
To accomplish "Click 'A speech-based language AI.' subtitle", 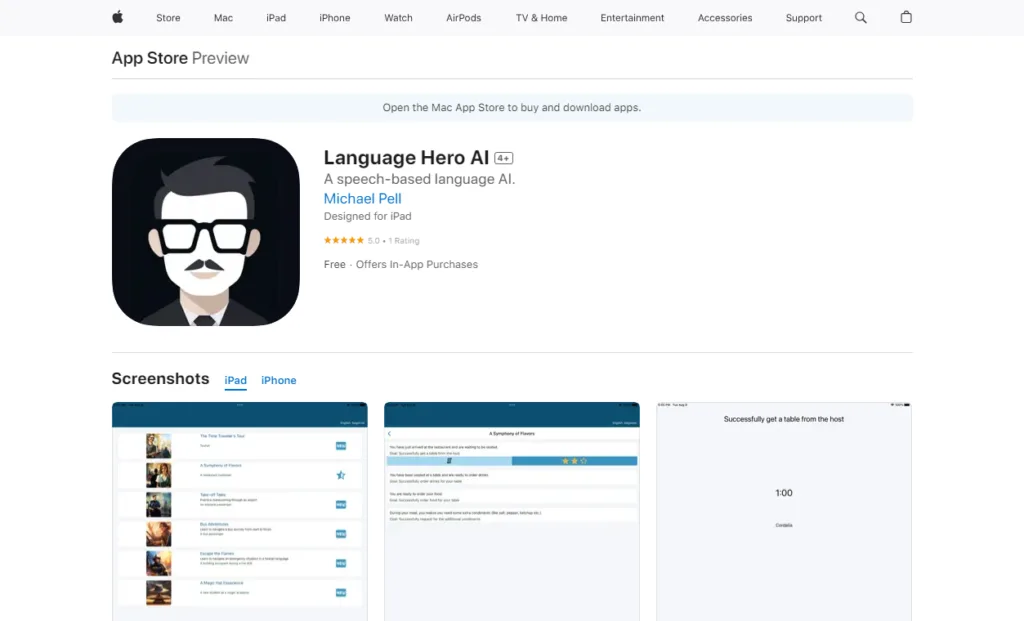I will click(x=419, y=179).
